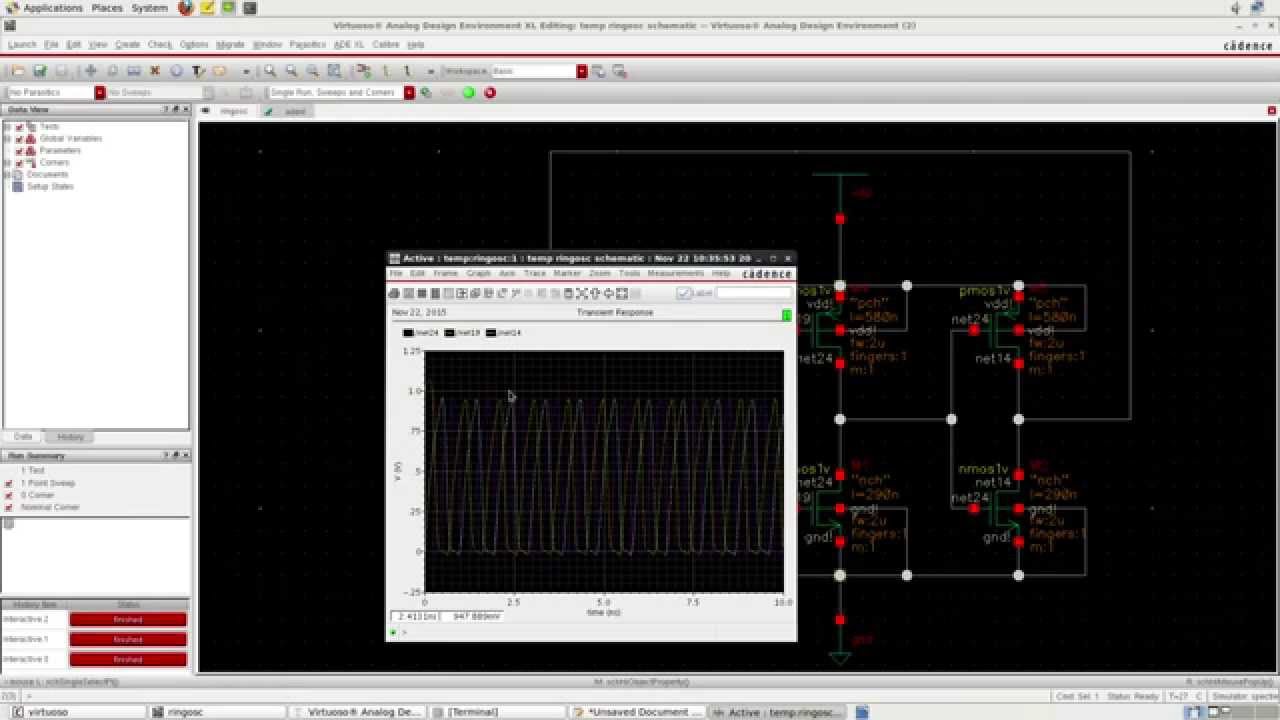Viewport: 1280px width, 720px height.
Task: Click the History Item column header
Action: click(35, 605)
